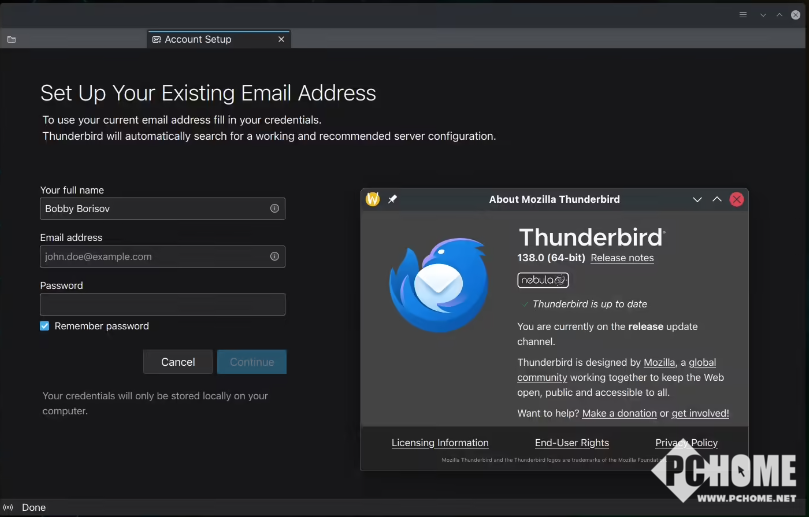
Task: Close the Account Setup tab
Action: [x=281, y=40]
